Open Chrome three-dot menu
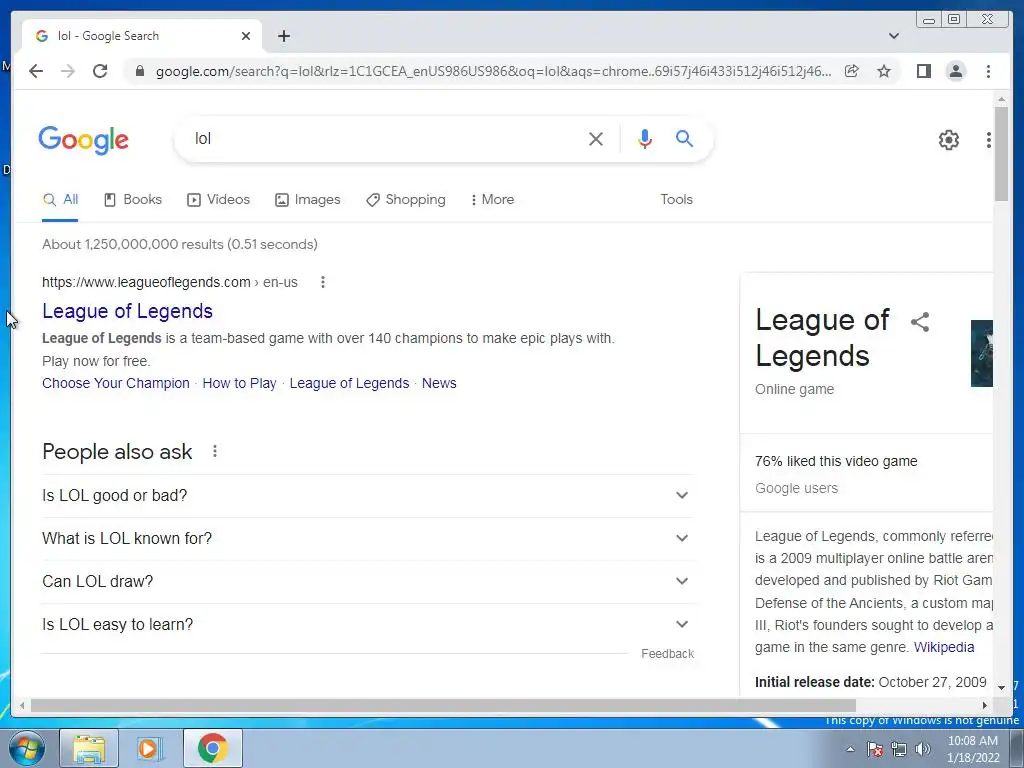This screenshot has width=1024, height=768. point(988,71)
